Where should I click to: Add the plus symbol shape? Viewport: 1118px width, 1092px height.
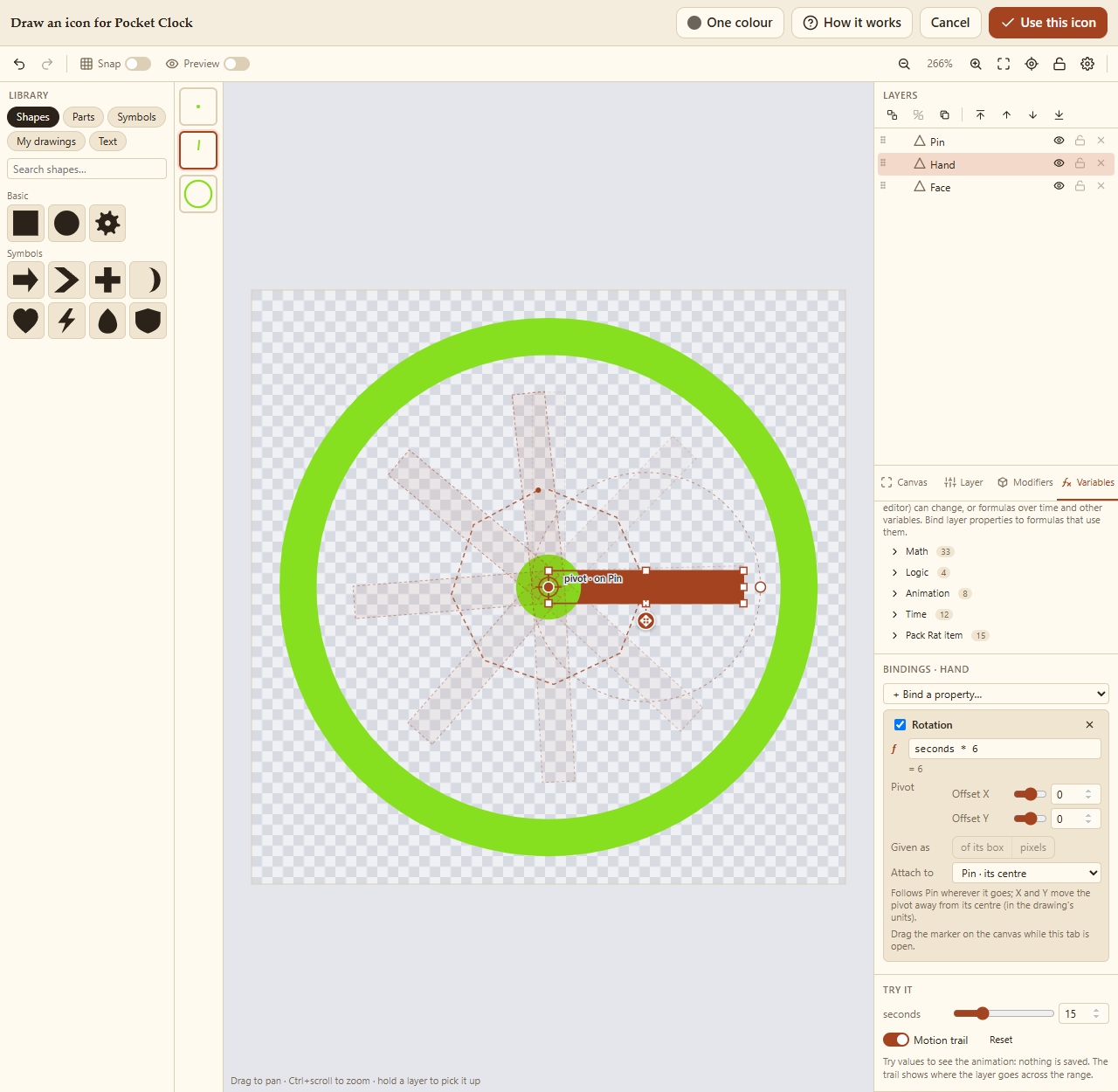click(107, 280)
